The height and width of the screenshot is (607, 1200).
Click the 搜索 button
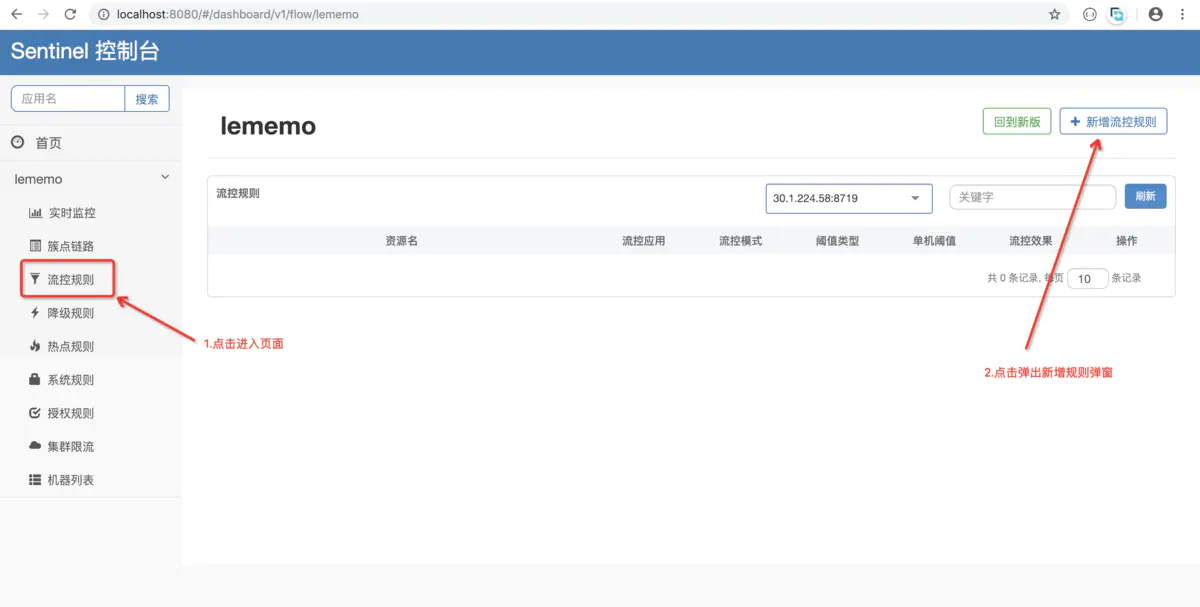click(147, 98)
